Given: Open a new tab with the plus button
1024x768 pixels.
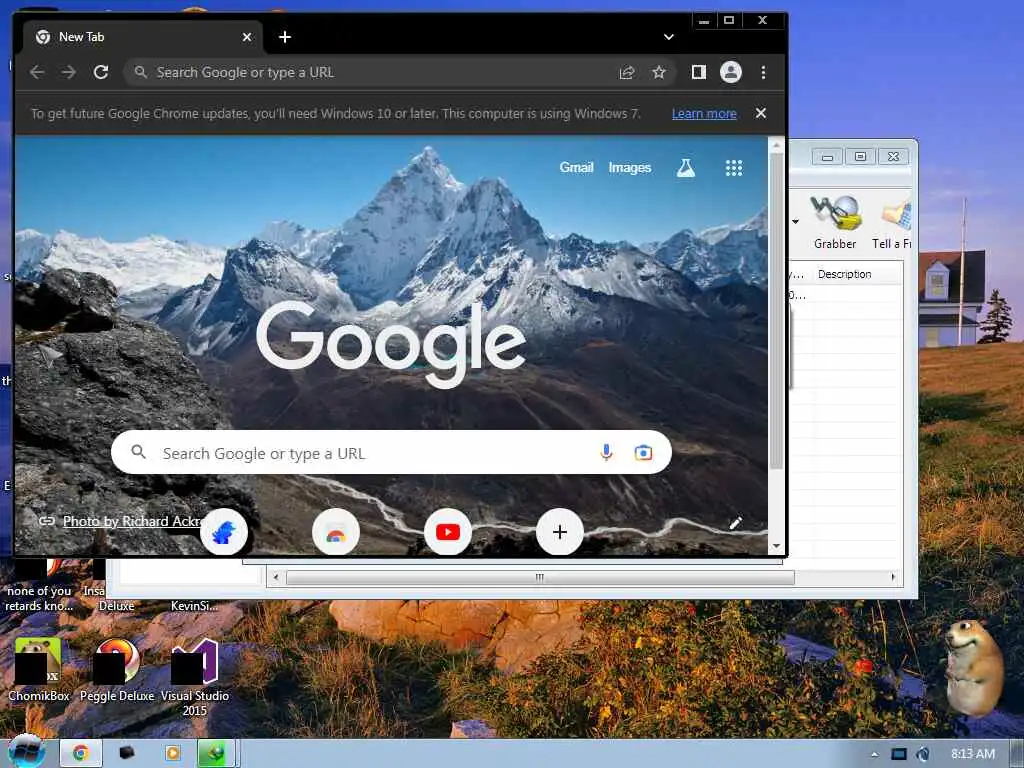Looking at the screenshot, I should (x=285, y=37).
